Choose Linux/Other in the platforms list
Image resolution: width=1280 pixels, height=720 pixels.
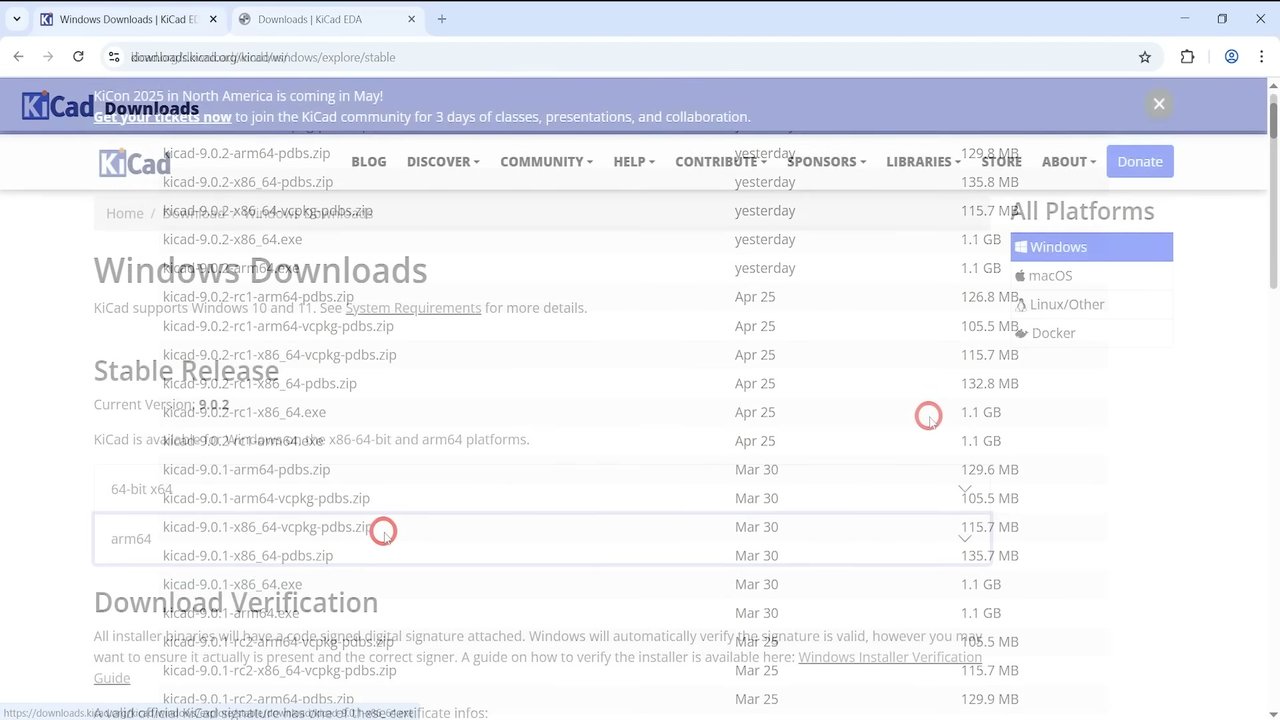coord(1091,304)
